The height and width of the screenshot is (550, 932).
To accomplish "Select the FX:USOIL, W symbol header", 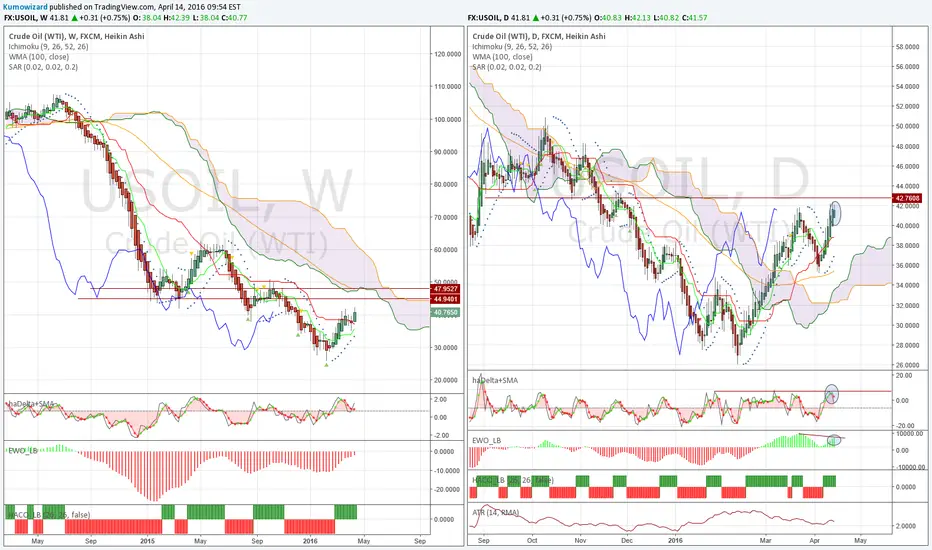I will click(26, 18).
